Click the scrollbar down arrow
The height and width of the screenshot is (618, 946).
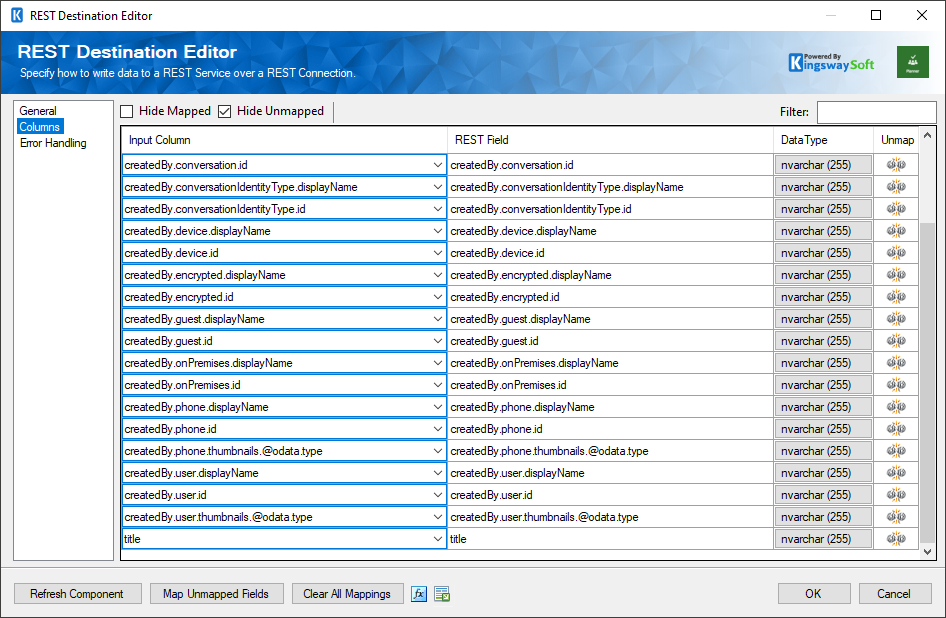coord(928,551)
